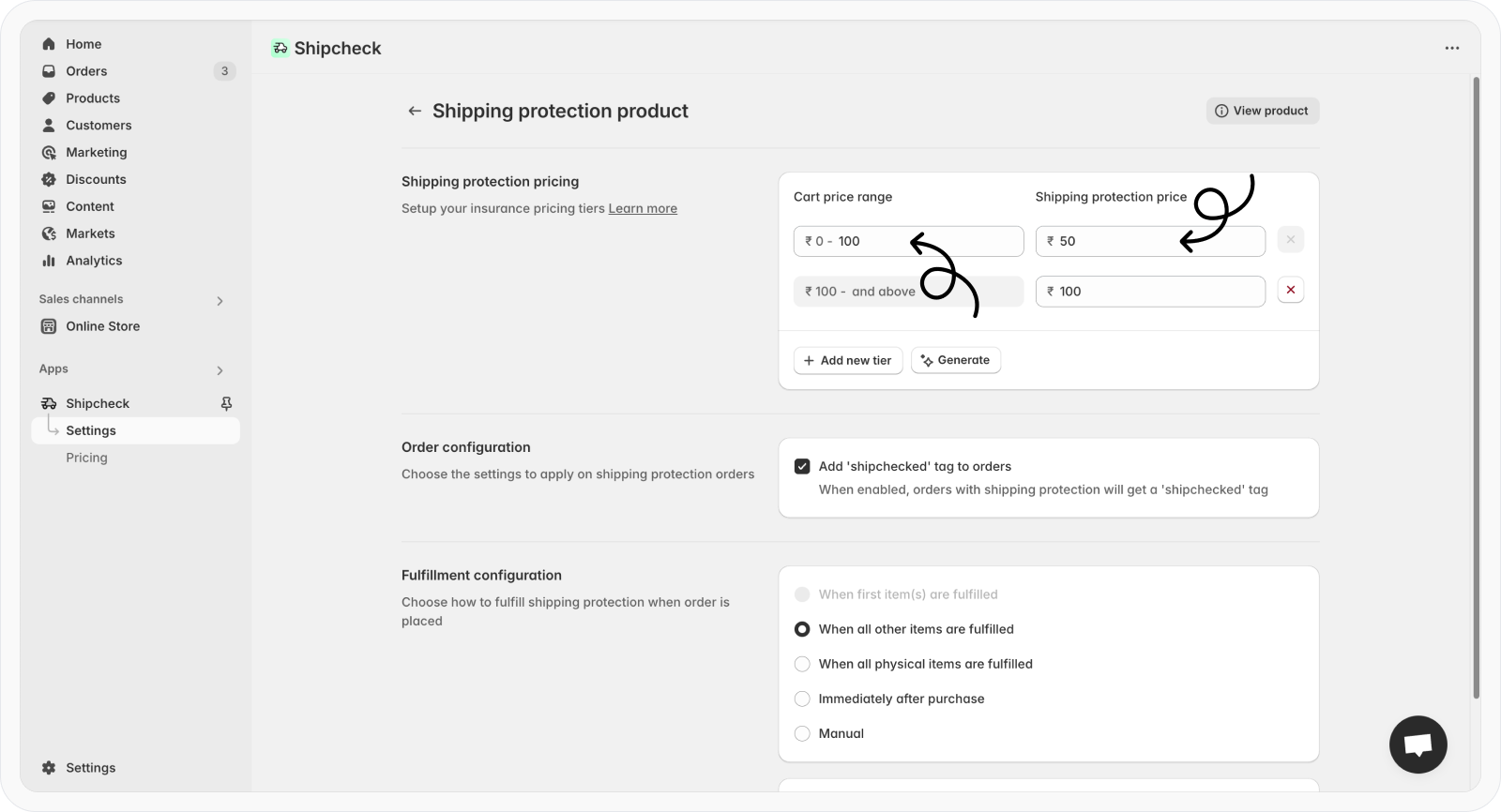This screenshot has width=1501, height=812.
Task: Click Add new tier button
Action: click(848, 361)
